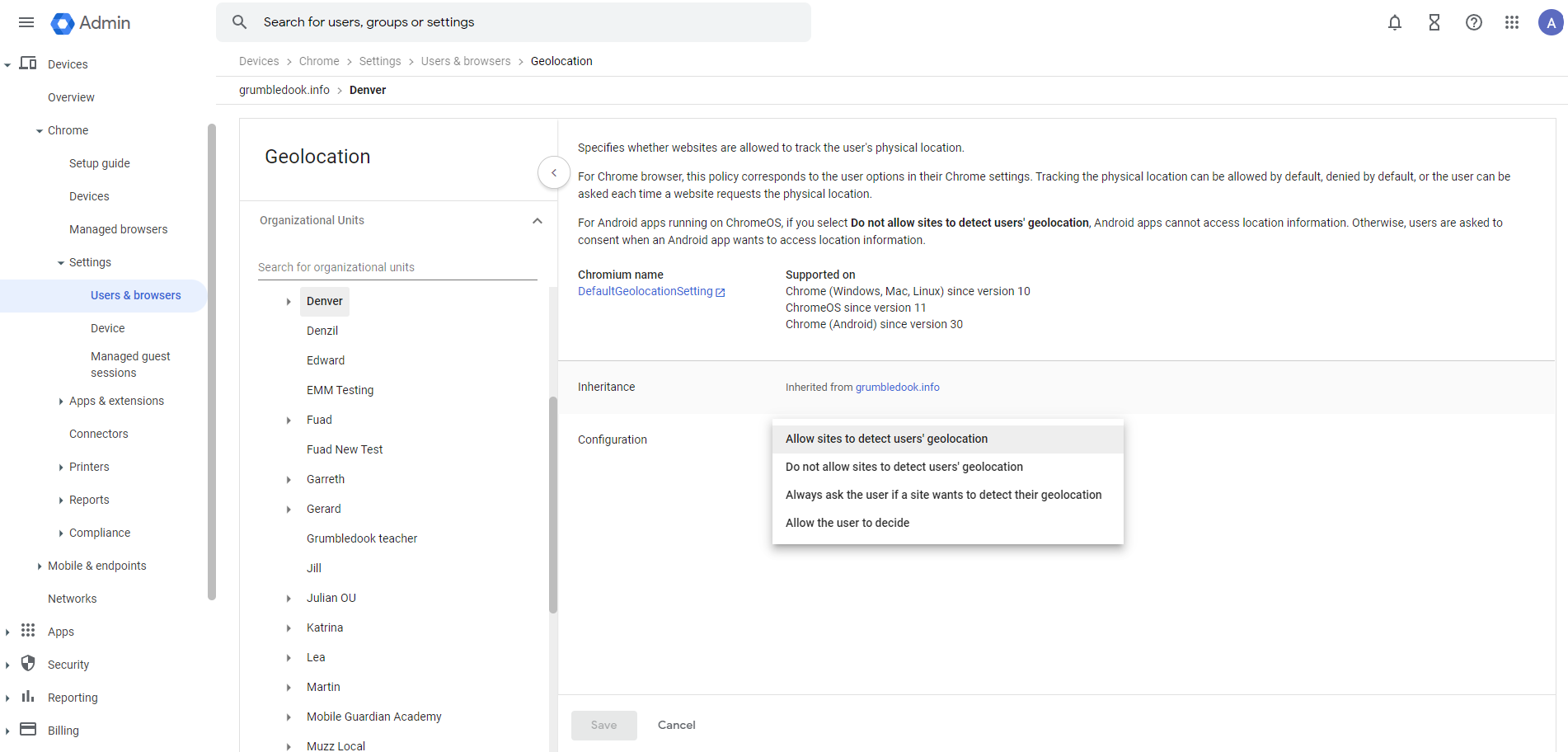Click the Save button

pyautogui.click(x=603, y=725)
